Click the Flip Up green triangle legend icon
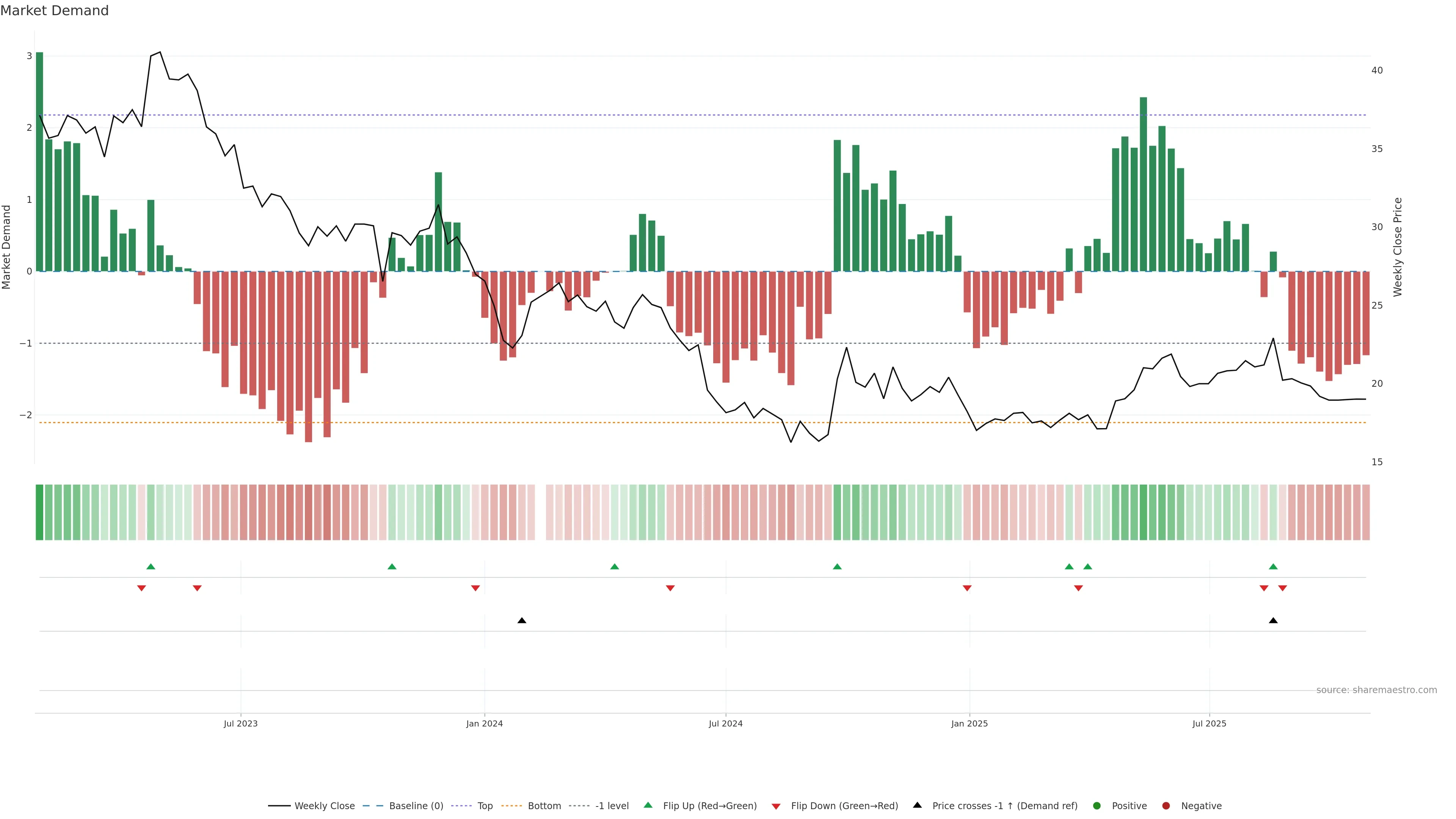 pyautogui.click(x=648, y=805)
